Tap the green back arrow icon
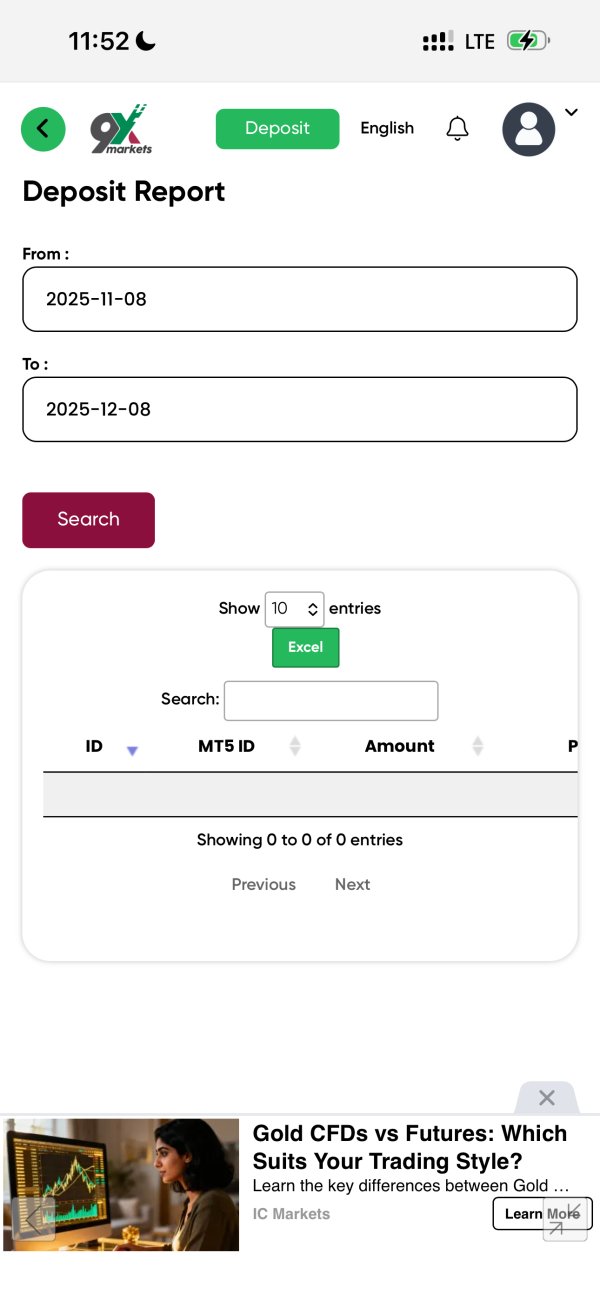This screenshot has height=1300, width=600. [43, 129]
